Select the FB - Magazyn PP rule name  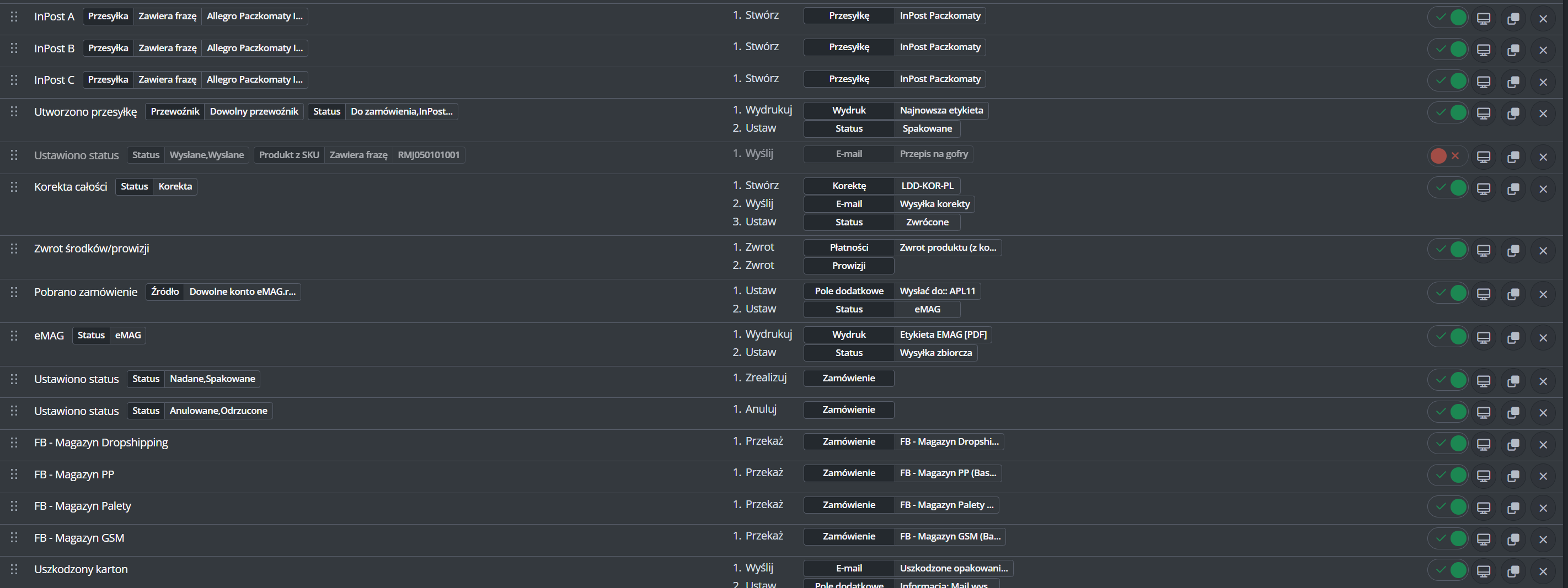74,475
